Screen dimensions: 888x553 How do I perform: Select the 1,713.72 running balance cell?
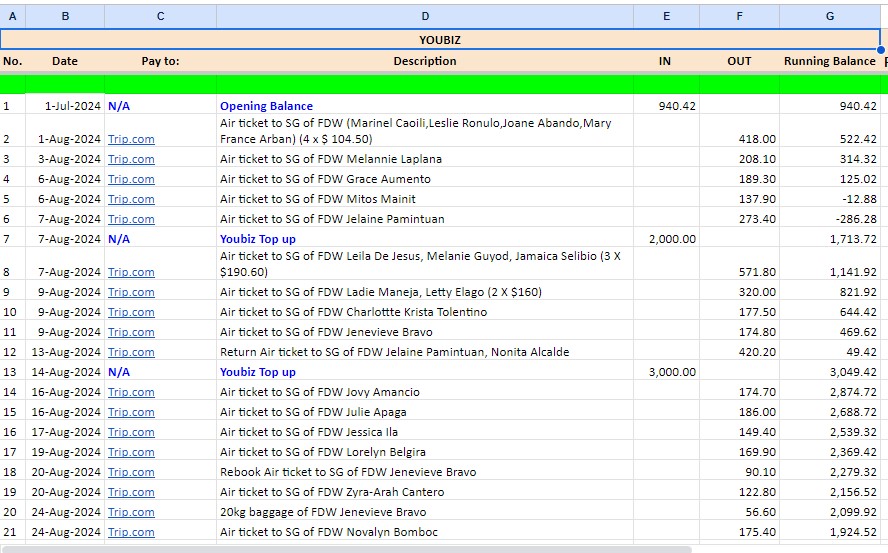(x=830, y=239)
